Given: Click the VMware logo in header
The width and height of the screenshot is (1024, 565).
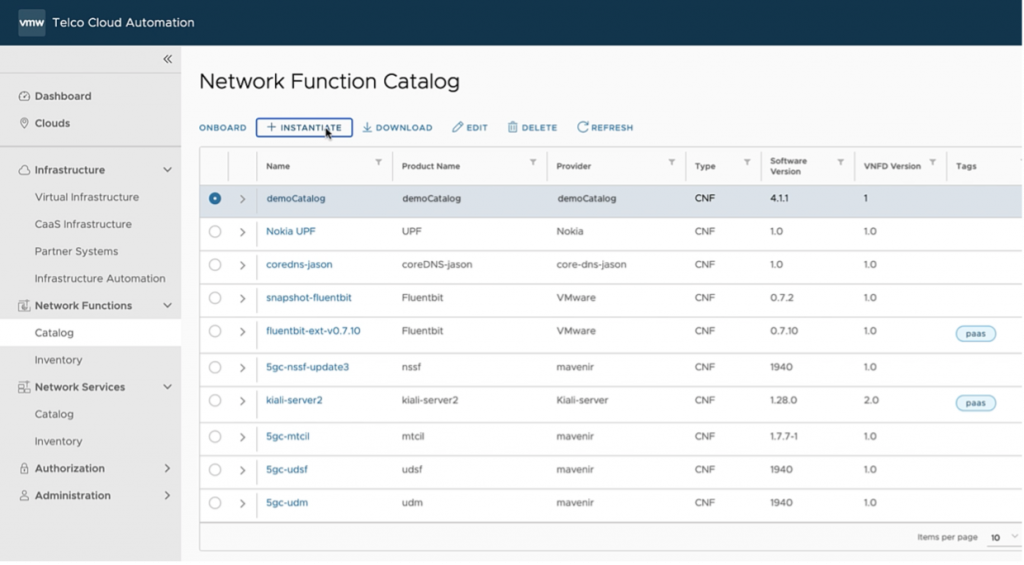Looking at the screenshot, I should point(31,22).
